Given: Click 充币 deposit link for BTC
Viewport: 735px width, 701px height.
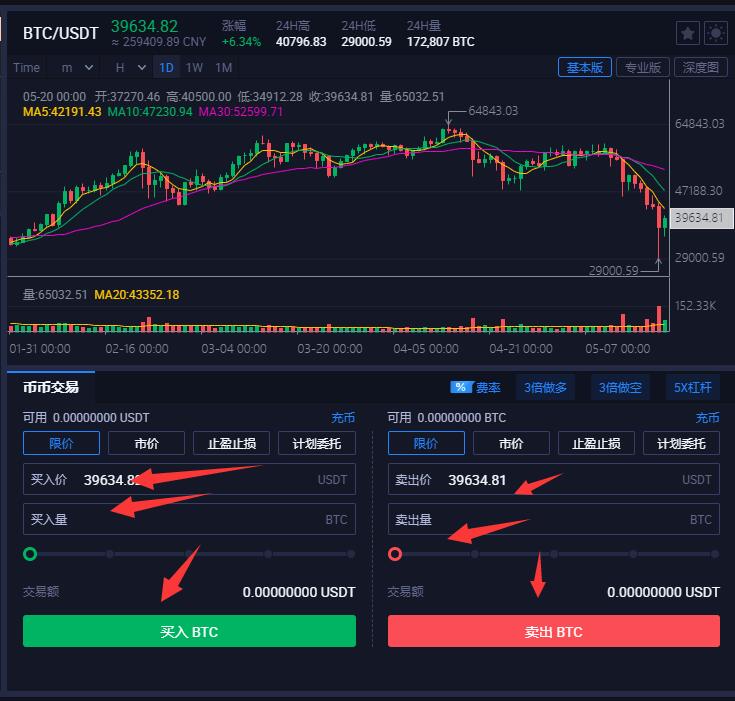Looking at the screenshot, I should pyautogui.click(x=707, y=418).
